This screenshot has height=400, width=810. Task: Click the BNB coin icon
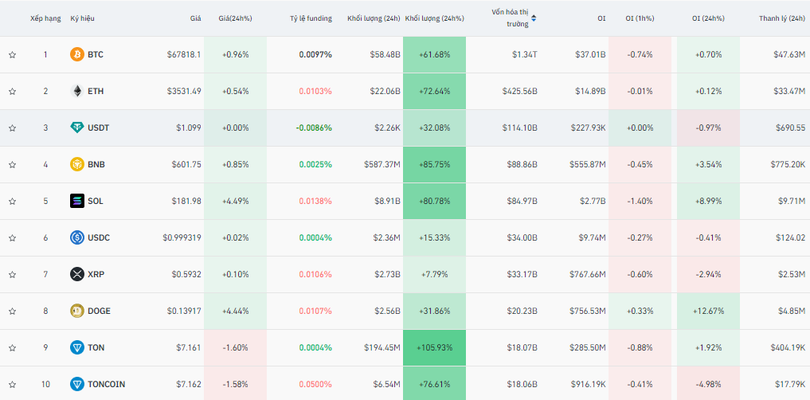click(x=77, y=164)
